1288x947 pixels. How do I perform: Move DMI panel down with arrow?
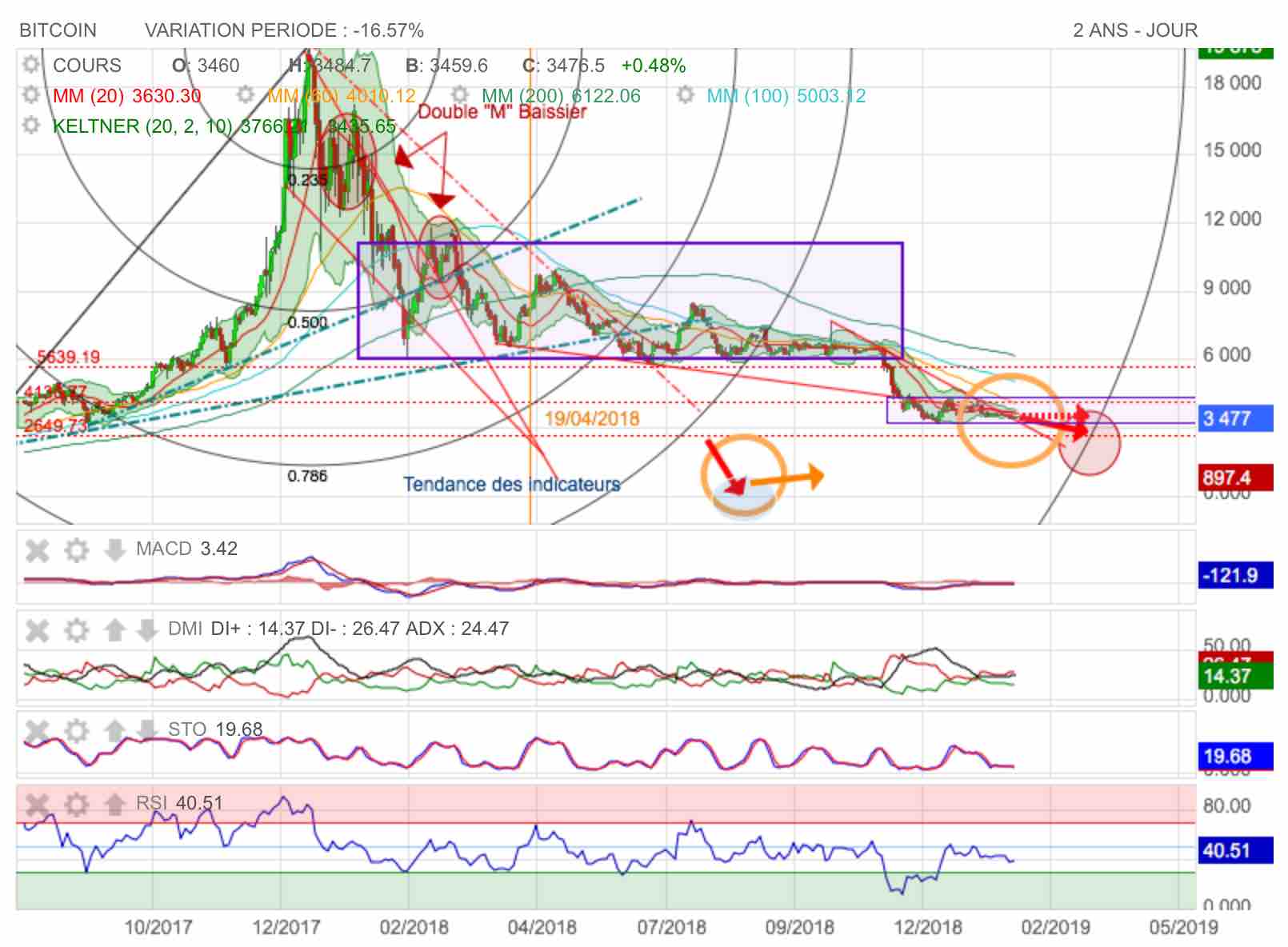(x=146, y=629)
